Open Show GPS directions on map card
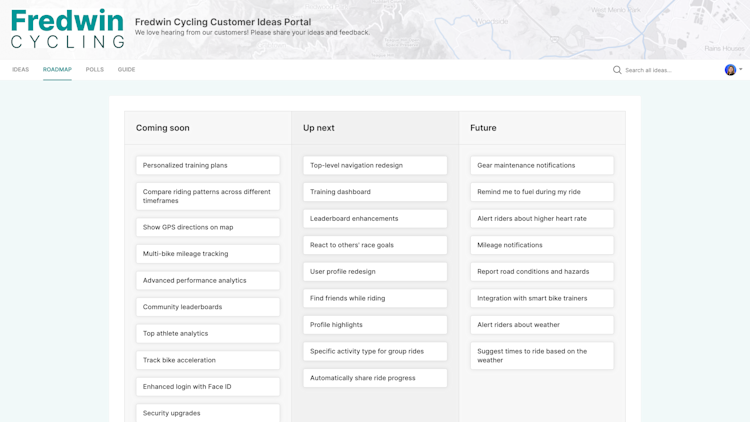 click(x=208, y=227)
